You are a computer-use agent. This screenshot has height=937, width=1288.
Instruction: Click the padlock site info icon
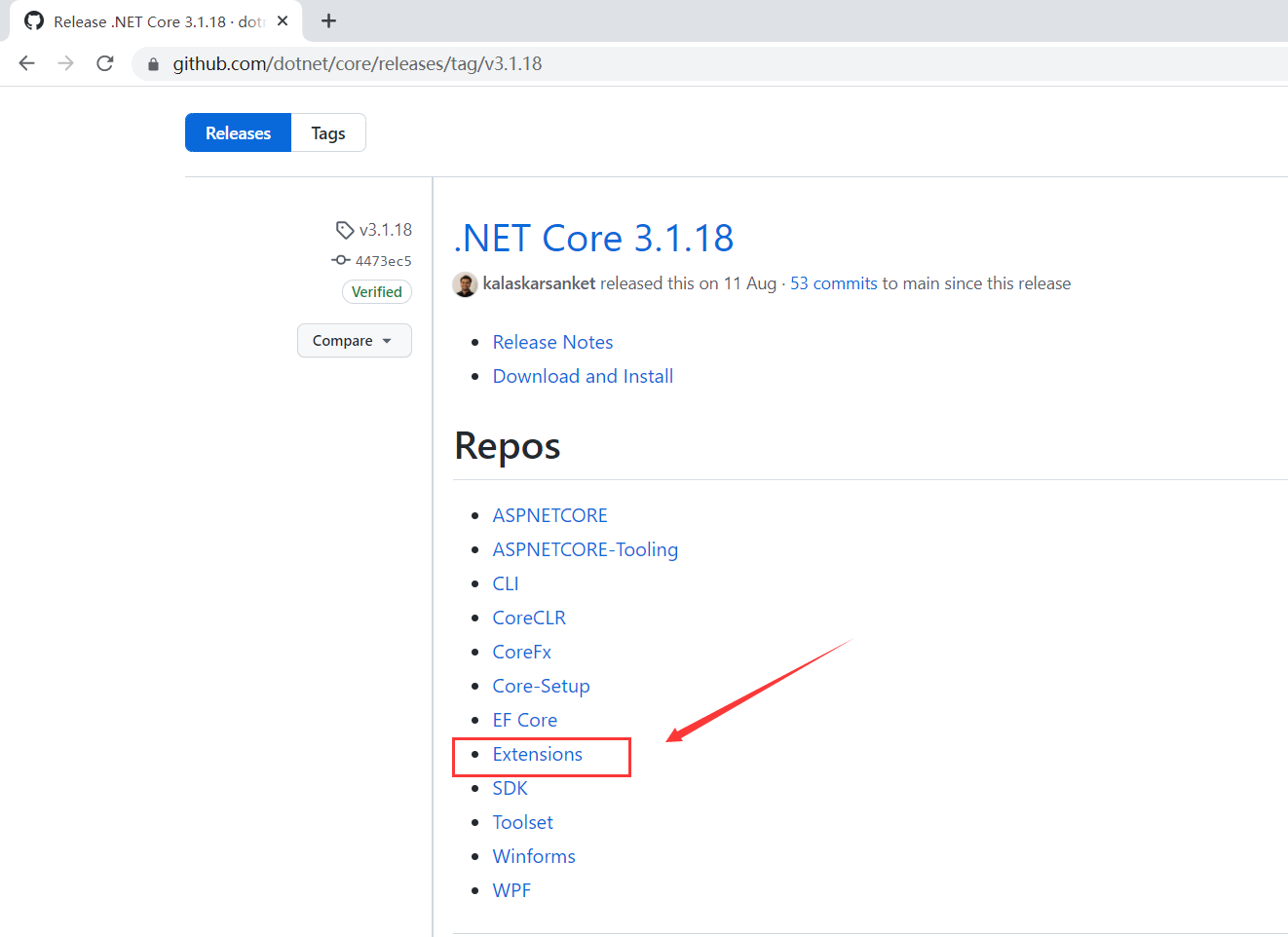tap(153, 64)
